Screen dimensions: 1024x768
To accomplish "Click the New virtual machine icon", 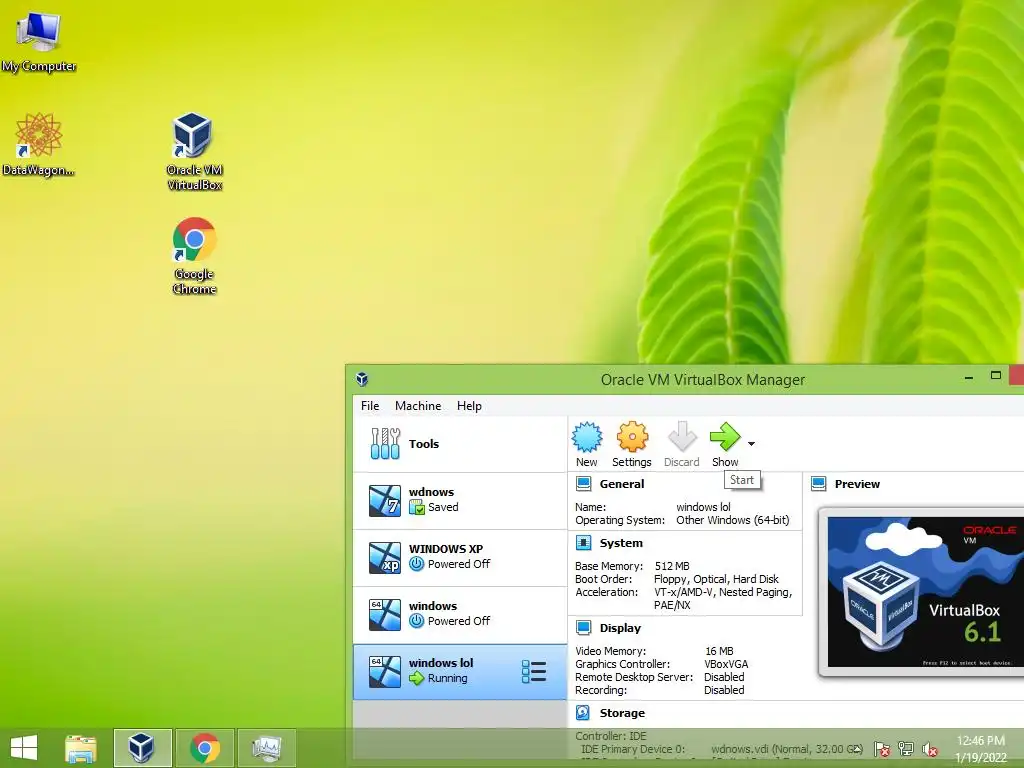I will pos(586,437).
